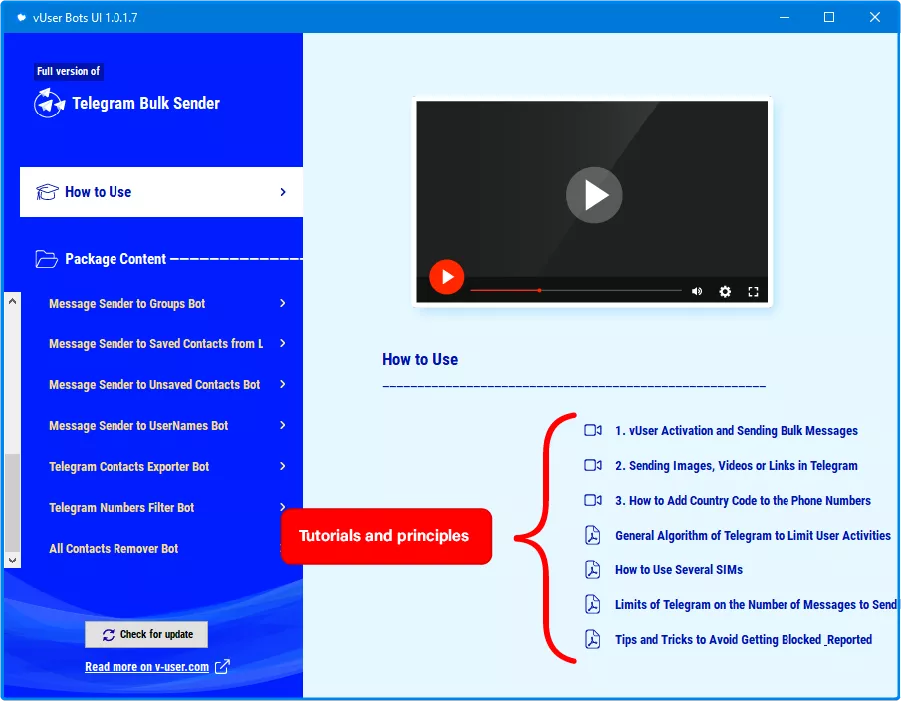Click the vUser app icon in the title bar

[x=22, y=18]
